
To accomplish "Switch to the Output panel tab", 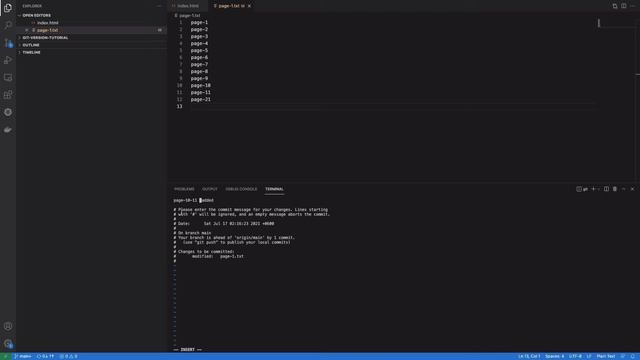I will [x=210, y=189].
